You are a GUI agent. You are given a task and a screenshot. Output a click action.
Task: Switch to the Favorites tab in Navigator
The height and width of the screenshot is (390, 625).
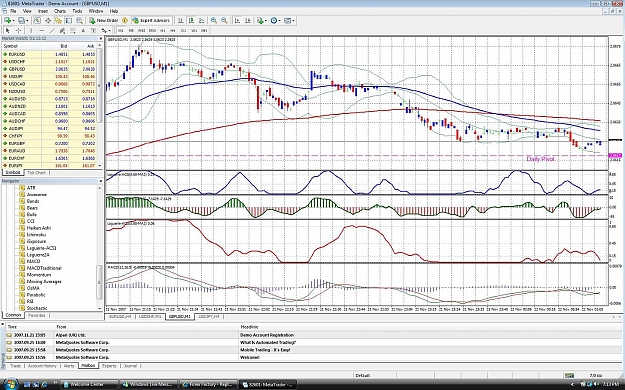tap(36, 315)
